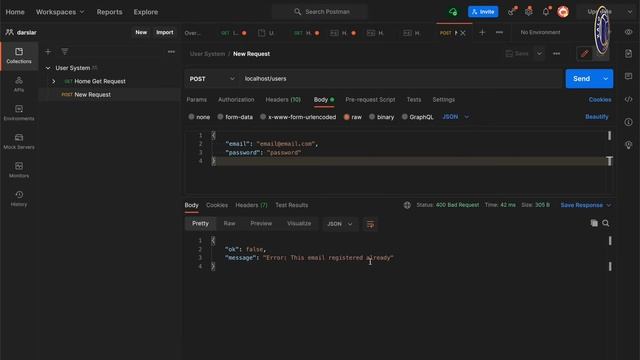
Task: Click the environment quick look eye icon
Action: tap(628, 32)
